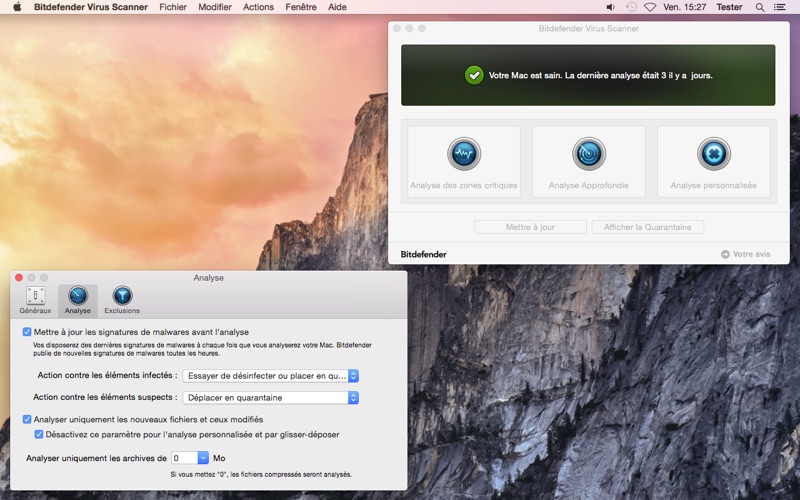800x500 pixels.
Task: Close the Analyse preferences window
Action: [19, 278]
